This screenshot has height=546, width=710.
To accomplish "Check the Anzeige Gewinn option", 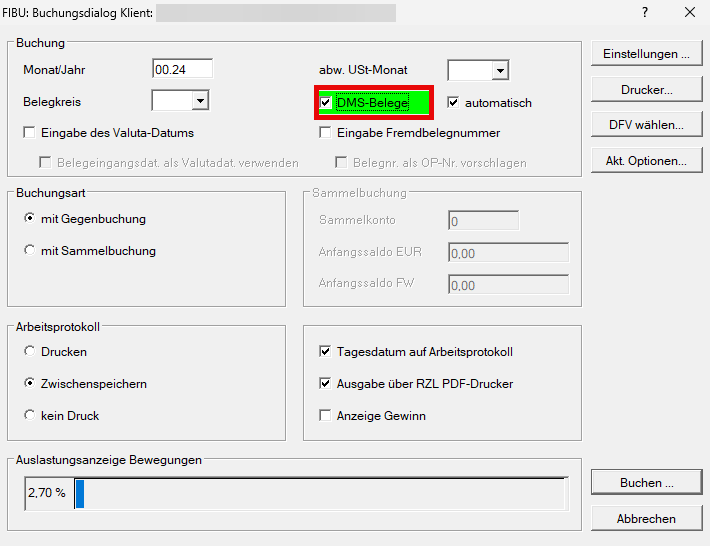I will click(x=325, y=416).
